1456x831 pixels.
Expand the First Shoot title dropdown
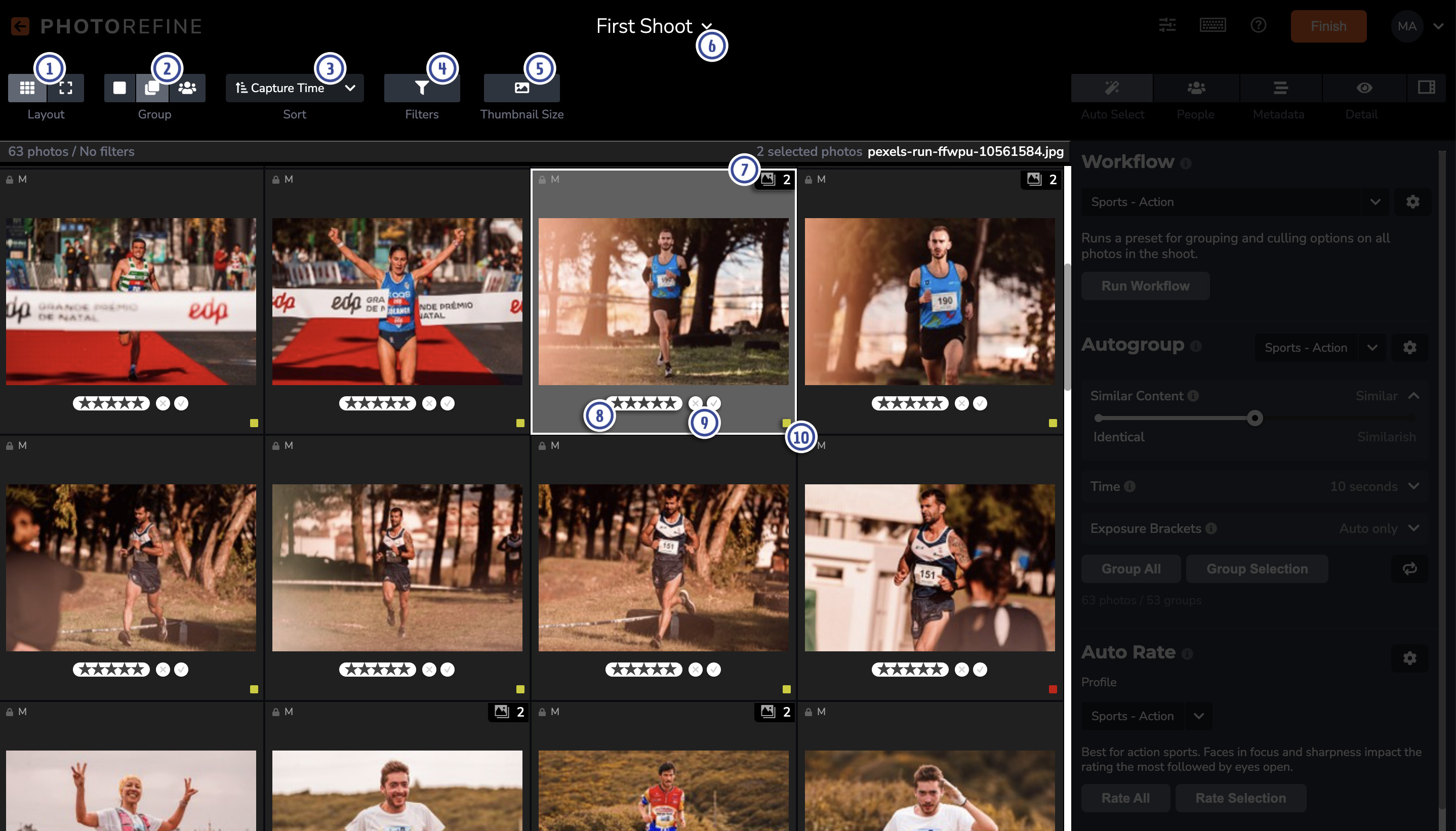click(707, 26)
